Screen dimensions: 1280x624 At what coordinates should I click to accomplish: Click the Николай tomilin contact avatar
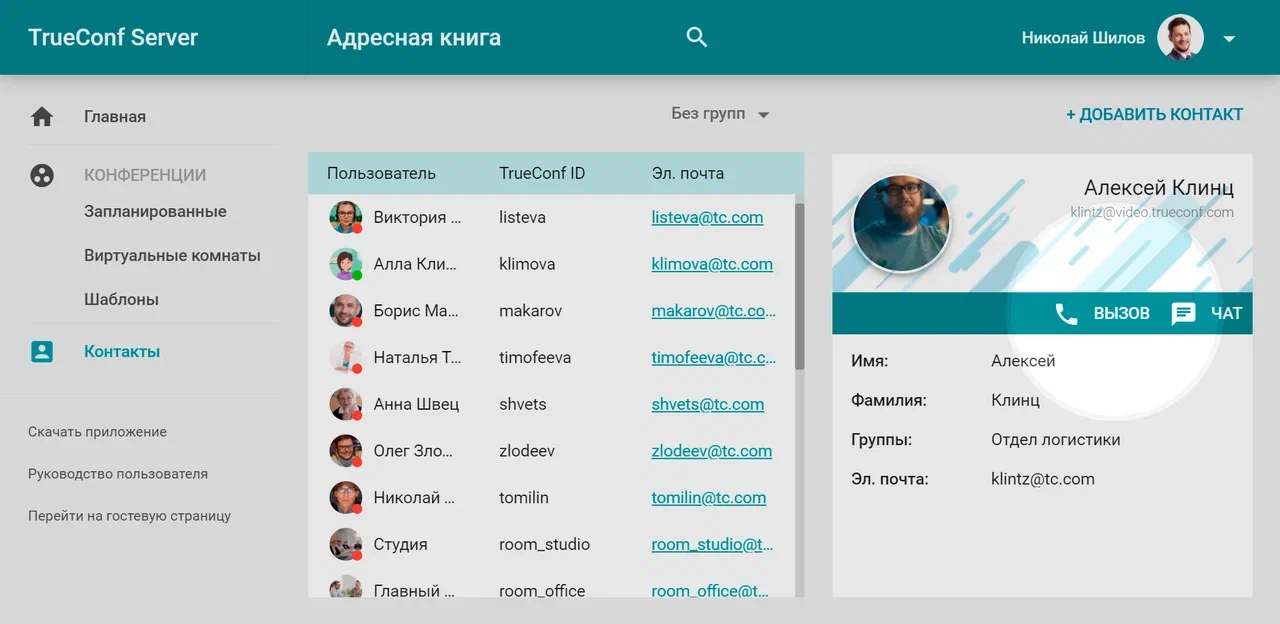pyautogui.click(x=345, y=497)
